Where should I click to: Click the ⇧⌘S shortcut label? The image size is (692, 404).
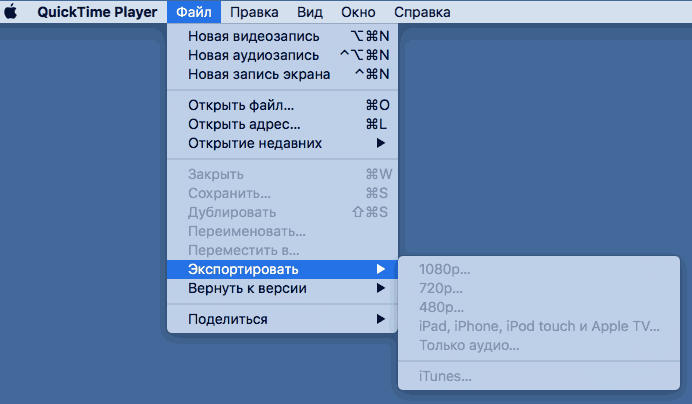click(370, 212)
